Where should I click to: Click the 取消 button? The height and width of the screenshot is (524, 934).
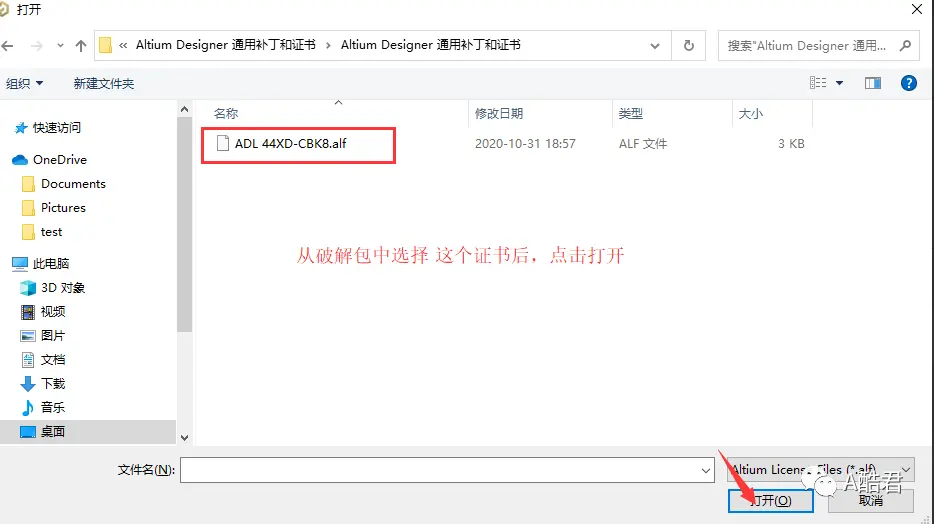click(x=870, y=501)
